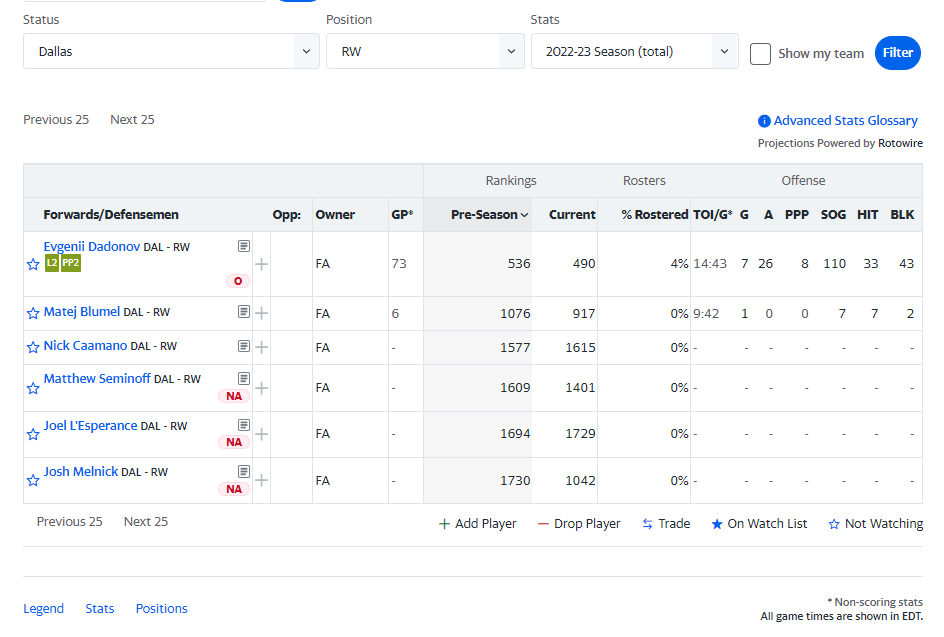This screenshot has width=944, height=637.
Task: Open Joel L'Esperance player page
Action: (x=90, y=426)
